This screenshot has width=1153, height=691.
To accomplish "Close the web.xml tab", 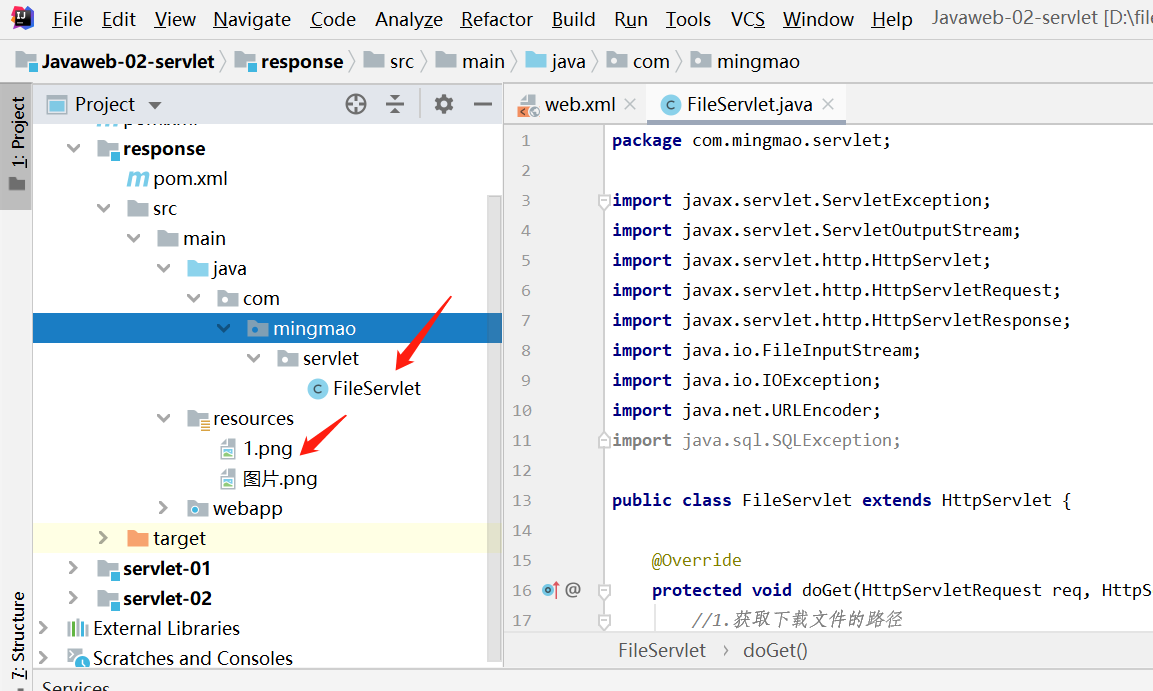I will [x=629, y=104].
